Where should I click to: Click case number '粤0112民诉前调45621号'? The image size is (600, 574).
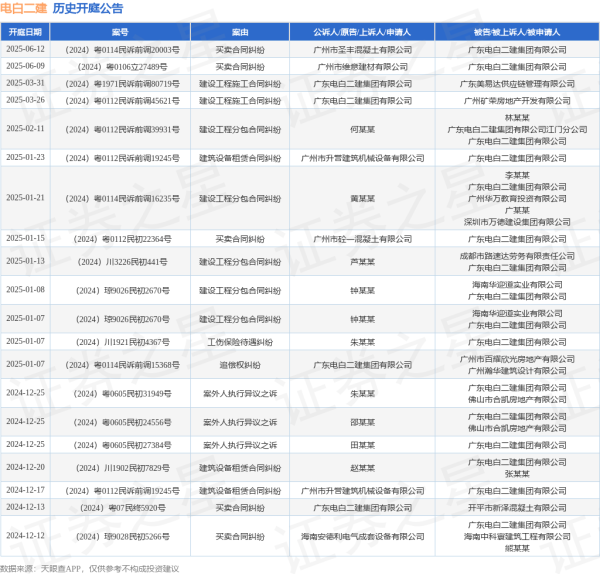coord(137,101)
